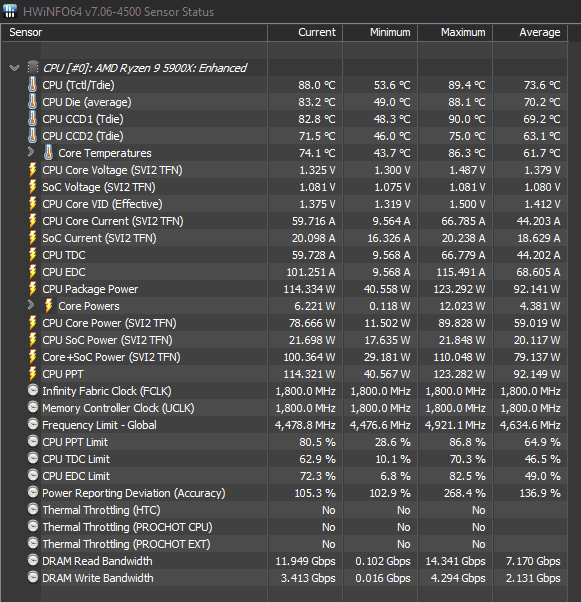Click lightning icon for CPU PPT
Screen dimensions: 581x602
click(33, 374)
